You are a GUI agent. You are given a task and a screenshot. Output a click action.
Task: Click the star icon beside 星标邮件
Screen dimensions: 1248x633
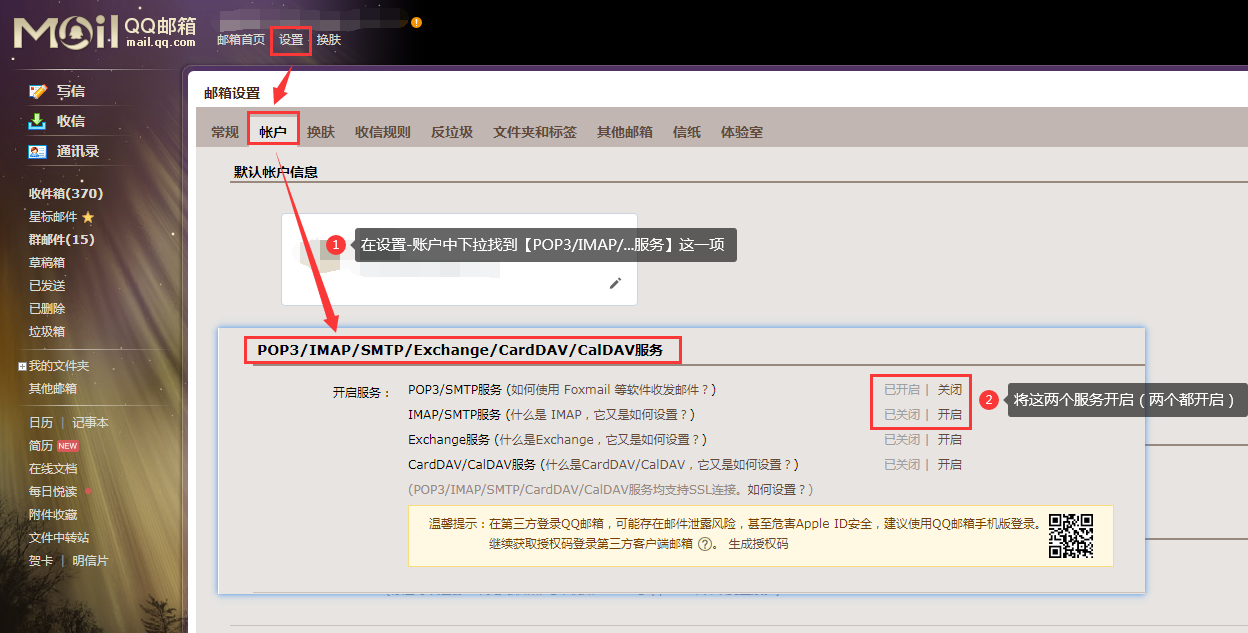click(x=88, y=217)
